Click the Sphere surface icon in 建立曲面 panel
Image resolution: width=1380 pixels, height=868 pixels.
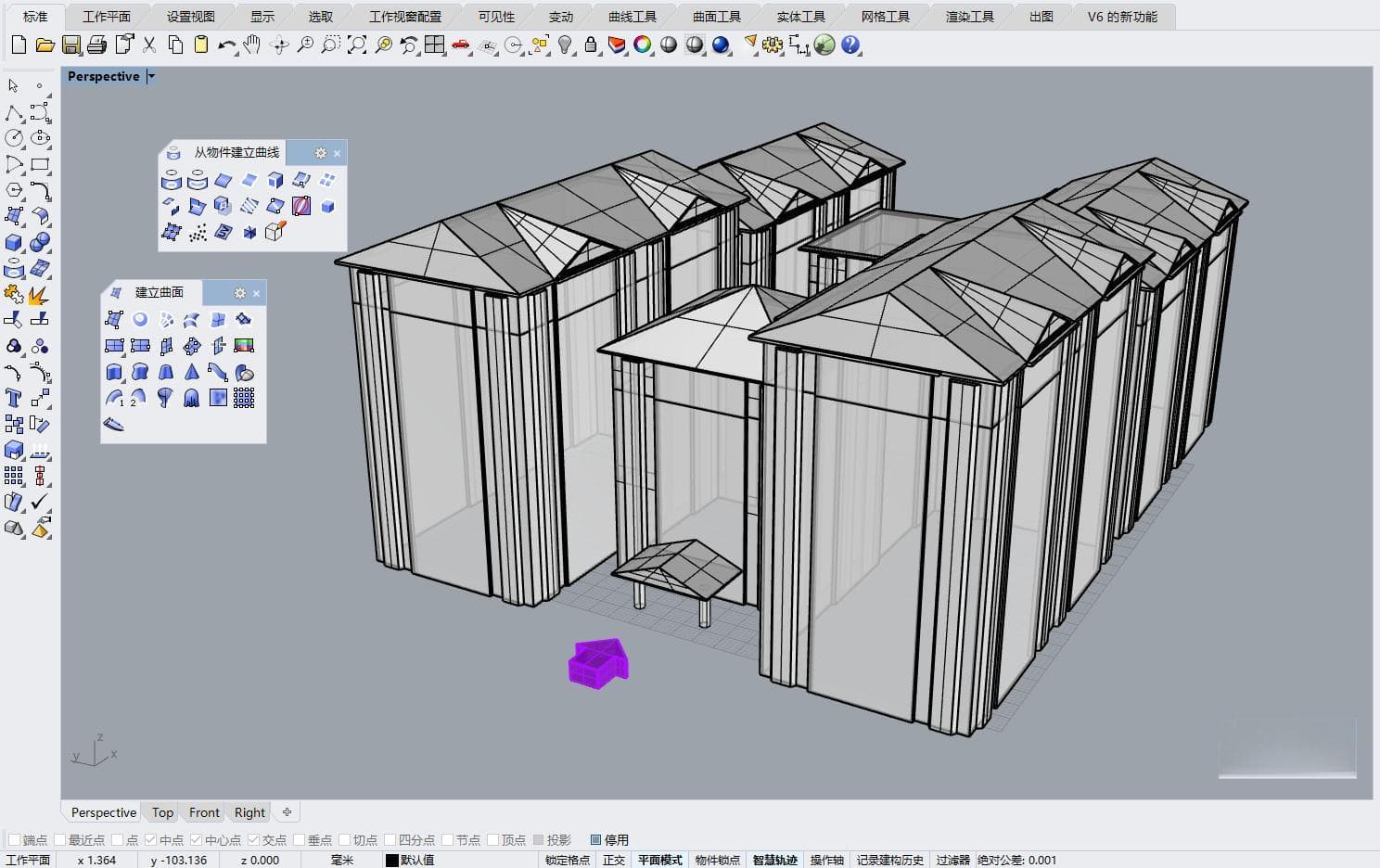click(140, 320)
